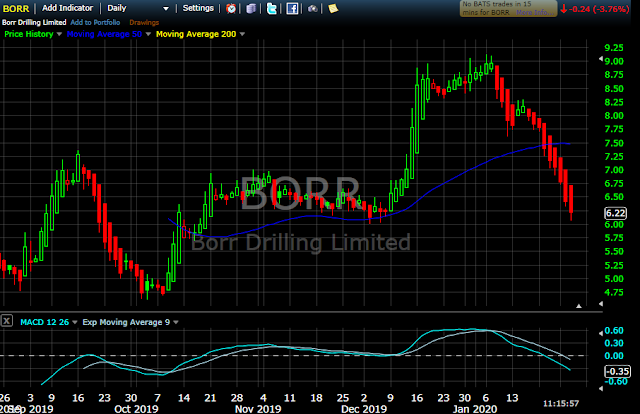This screenshot has width=640, height=414.
Task: Open the Drawings link
Action: (144, 22)
